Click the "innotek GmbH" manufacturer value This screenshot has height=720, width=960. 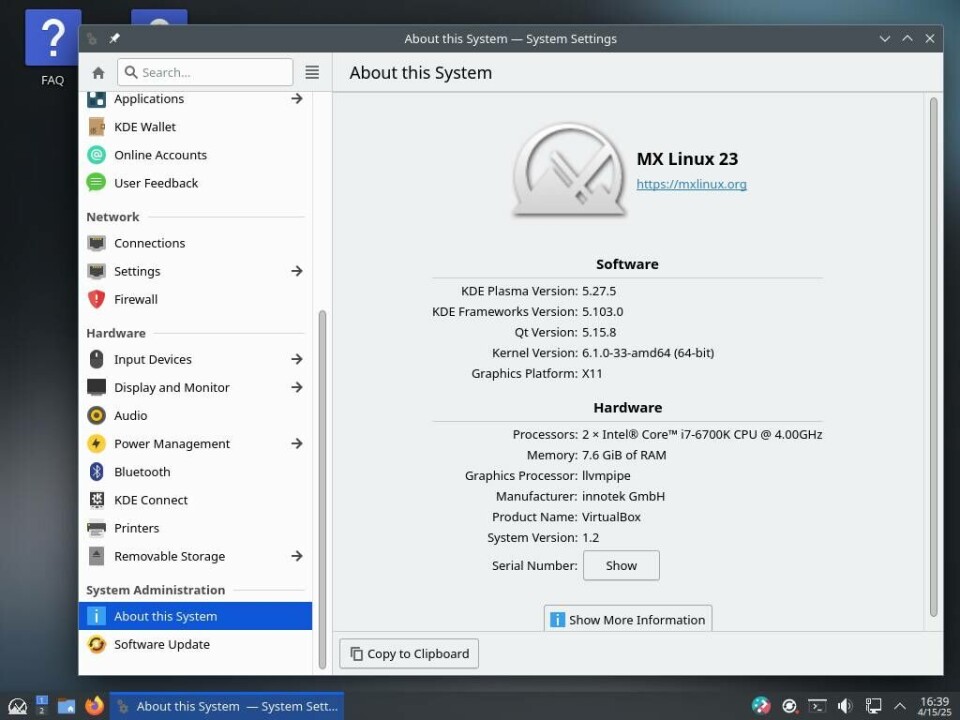point(623,497)
